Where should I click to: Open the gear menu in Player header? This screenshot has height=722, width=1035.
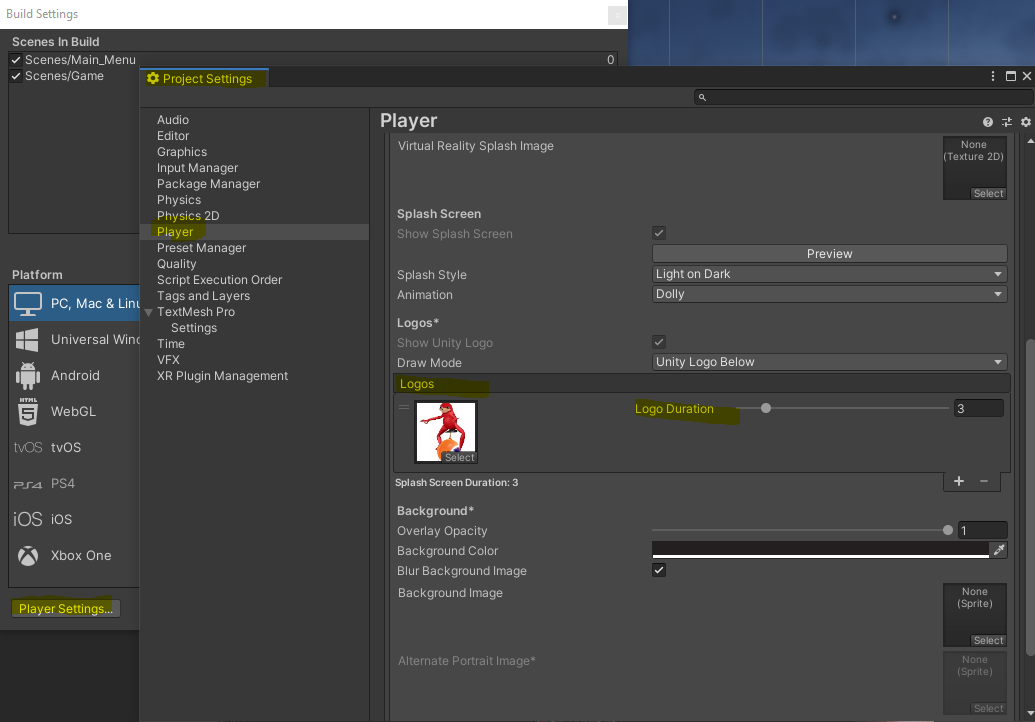[1026, 122]
